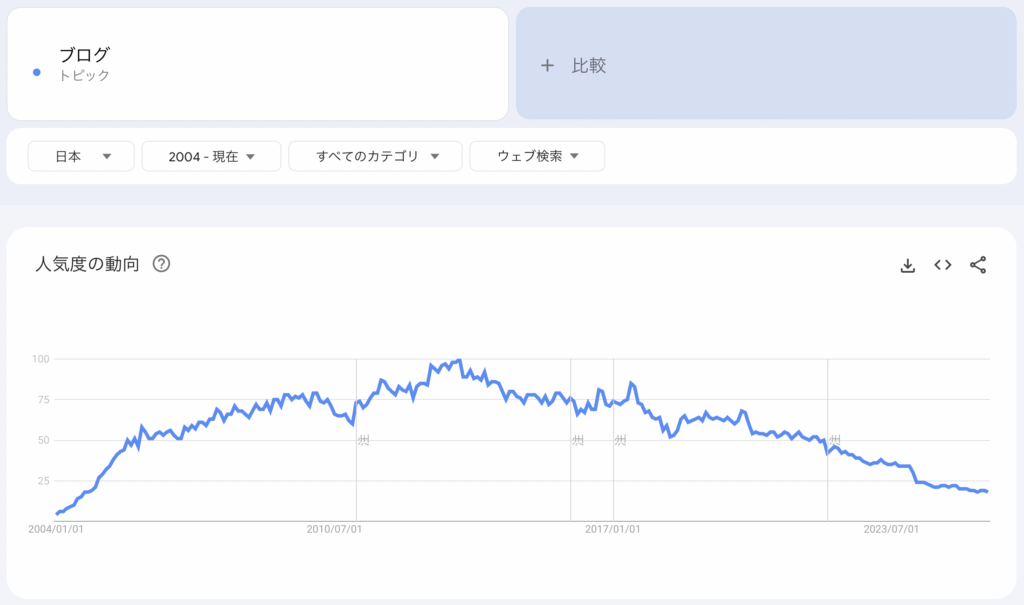Viewport: 1024px width, 605px height.
Task: Click the trend line peak near 100
Action: tap(459, 360)
